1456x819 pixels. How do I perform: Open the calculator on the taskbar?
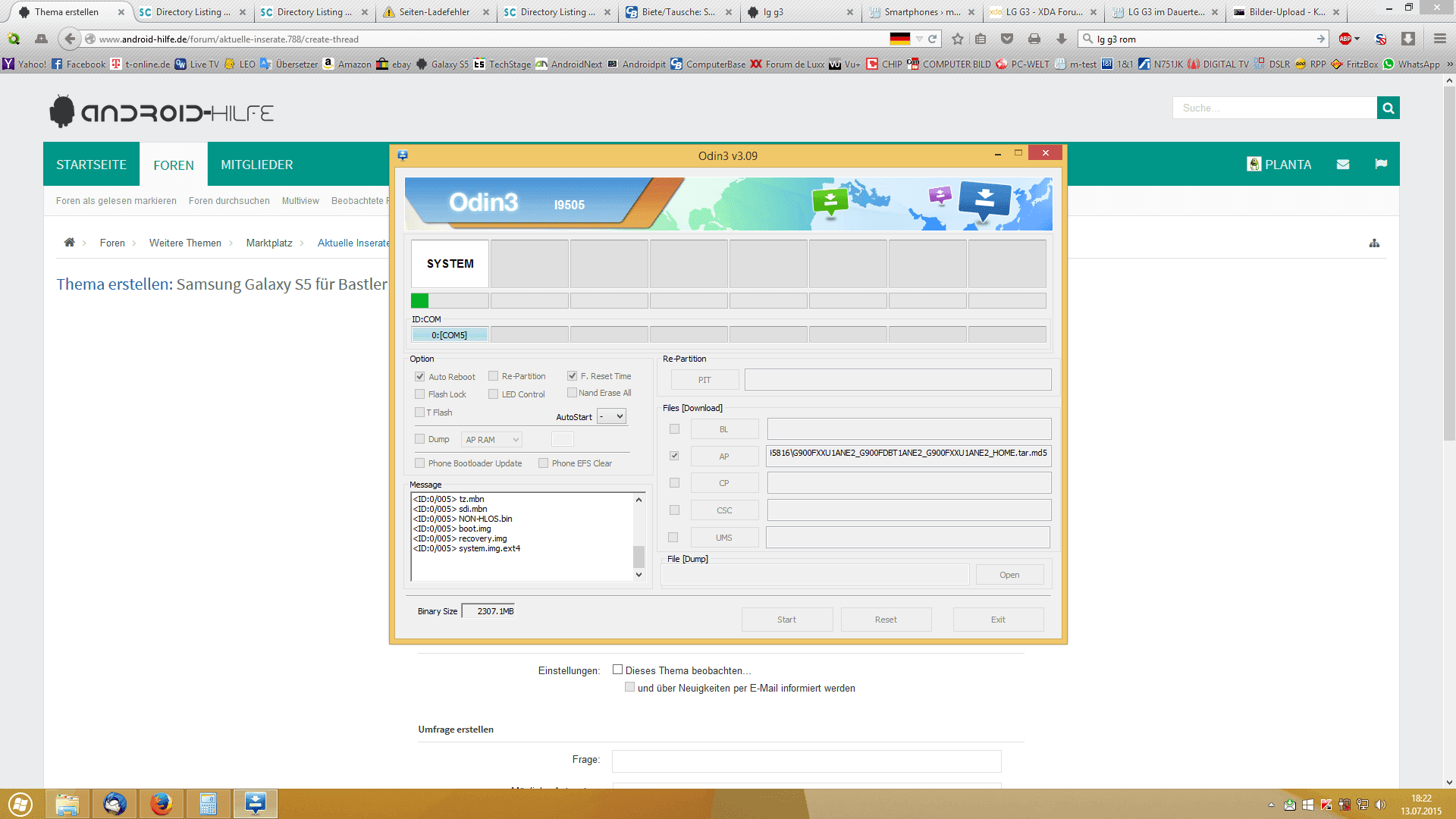[209, 804]
